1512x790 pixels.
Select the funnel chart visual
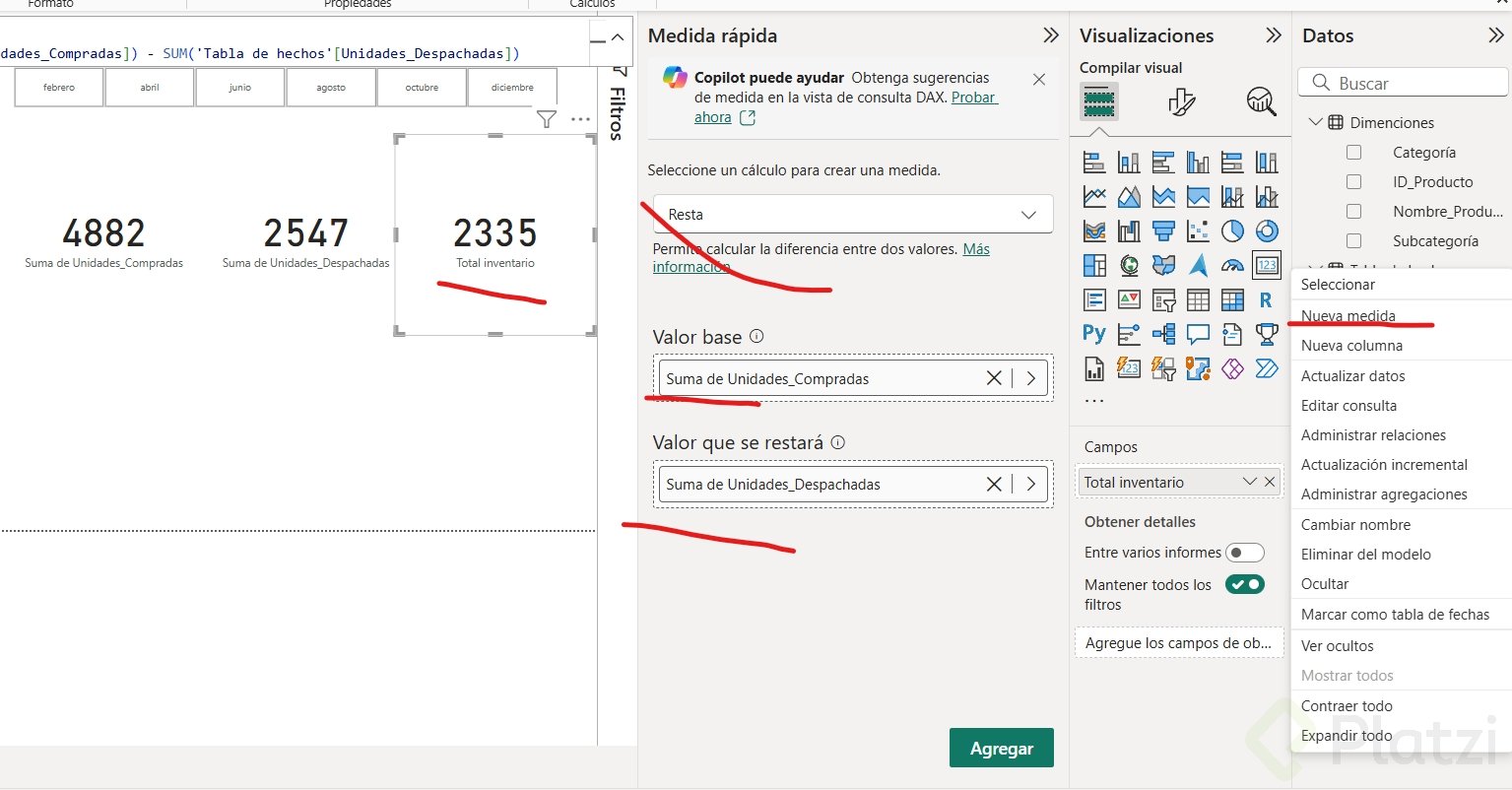pyautogui.click(x=1163, y=231)
